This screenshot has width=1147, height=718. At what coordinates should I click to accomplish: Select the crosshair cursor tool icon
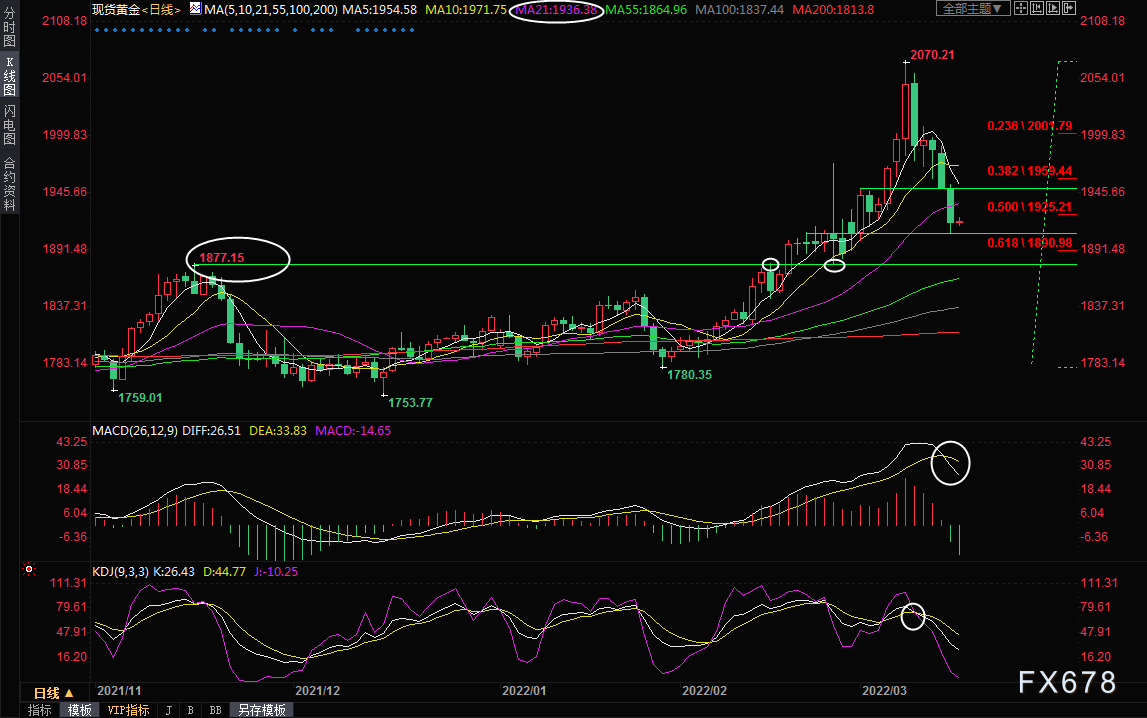coord(1020,9)
